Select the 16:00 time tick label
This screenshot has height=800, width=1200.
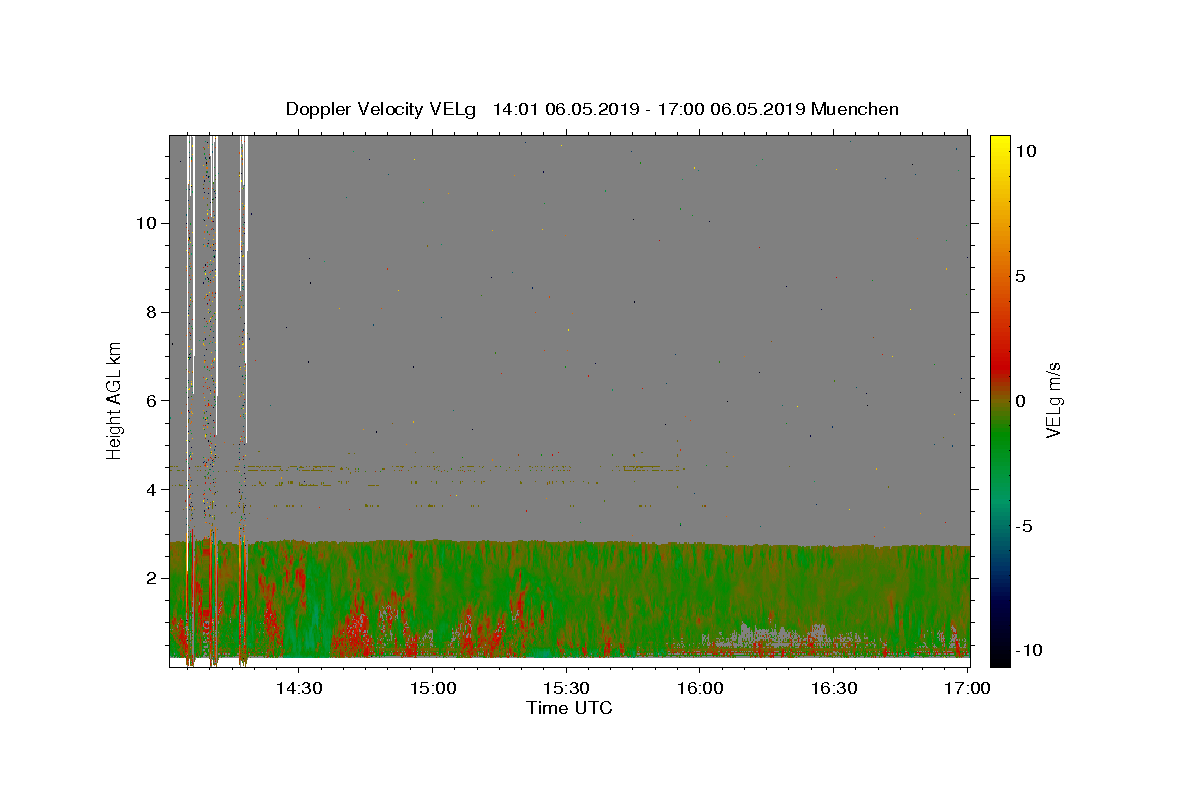(x=700, y=688)
